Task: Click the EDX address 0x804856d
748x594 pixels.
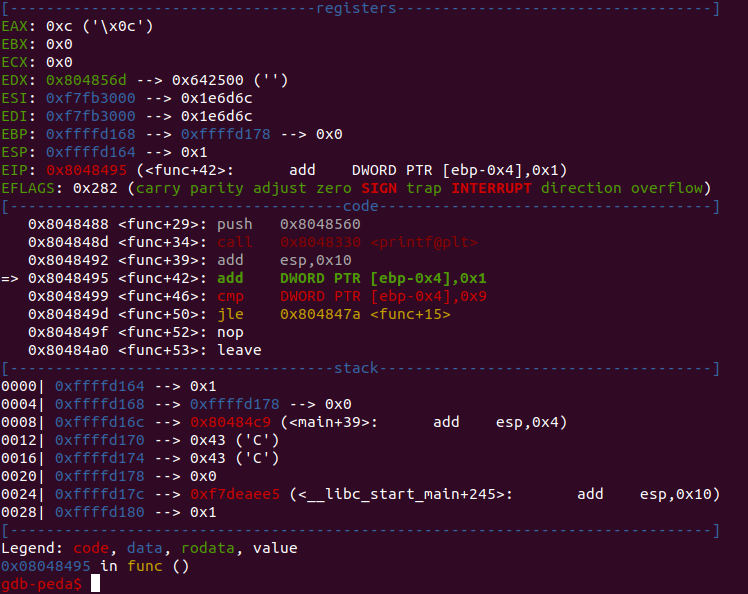Action: pos(86,80)
